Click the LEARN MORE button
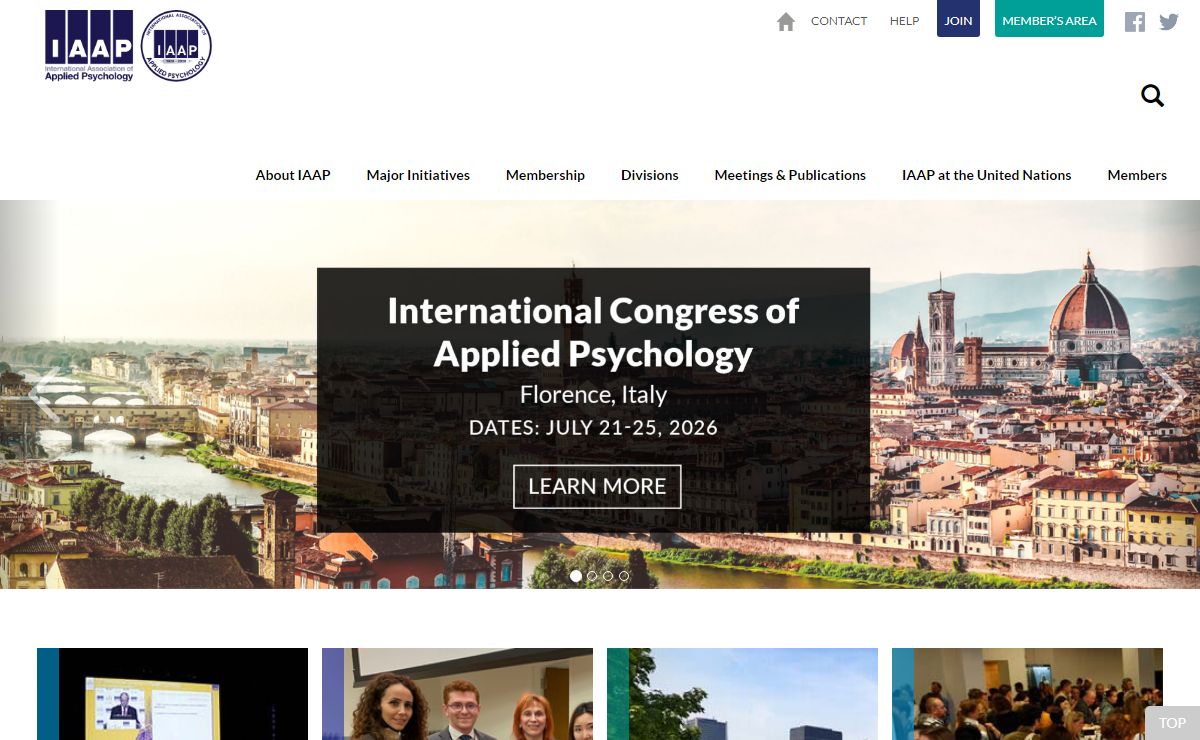Image resolution: width=1200 pixels, height=740 pixels. pyautogui.click(x=597, y=486)
